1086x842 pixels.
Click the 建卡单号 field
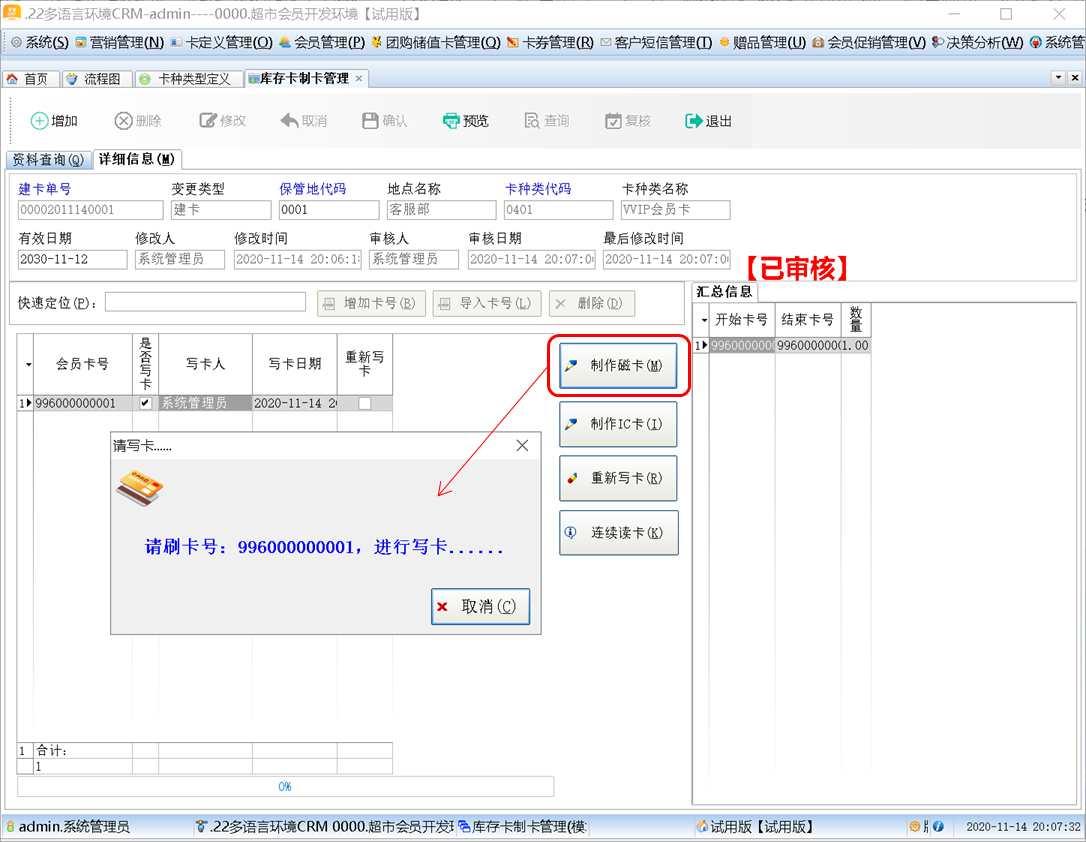tap(90, 210)
